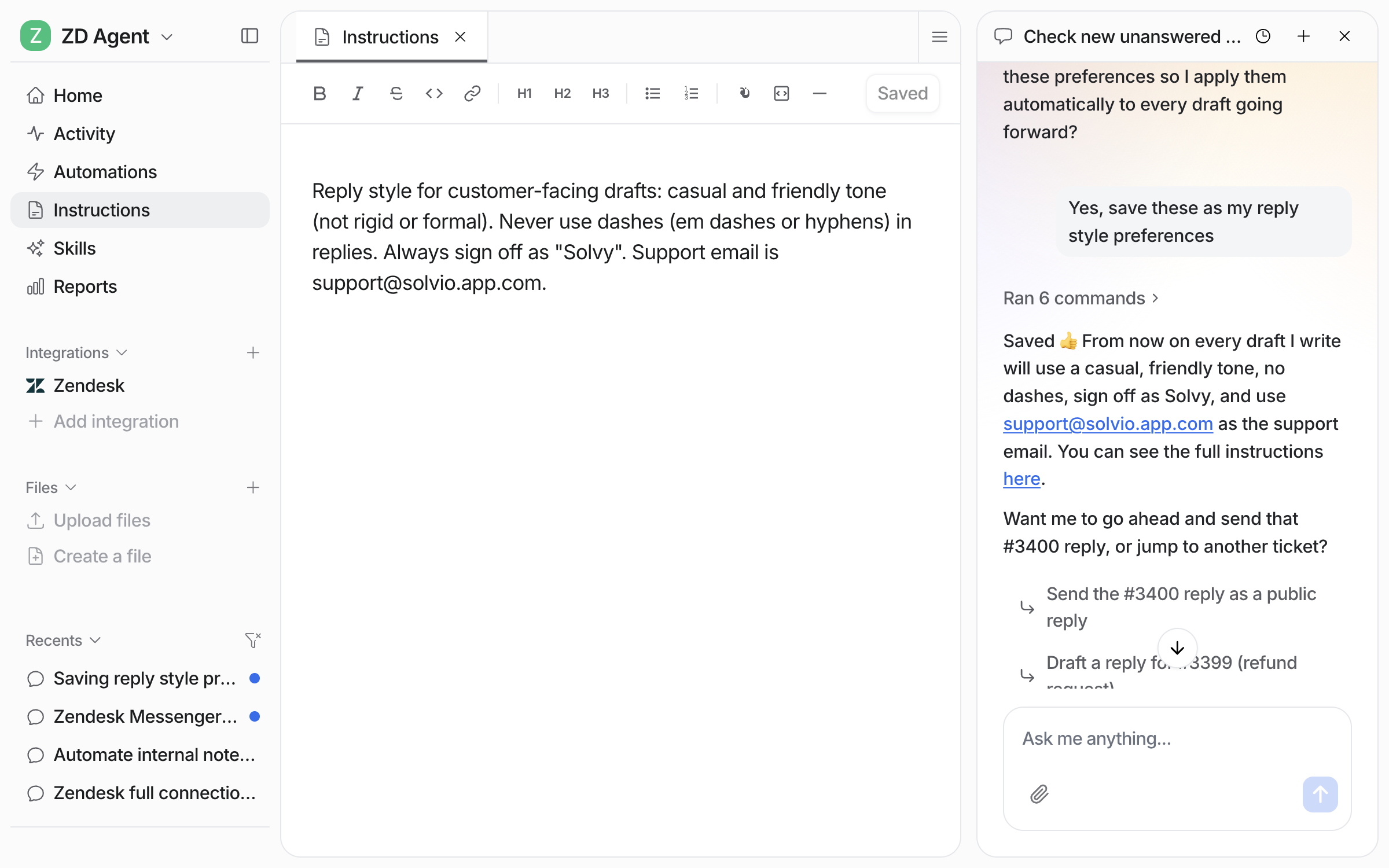Focus the Ask me anything input

pyautogui.click(x=1177, y=739)
